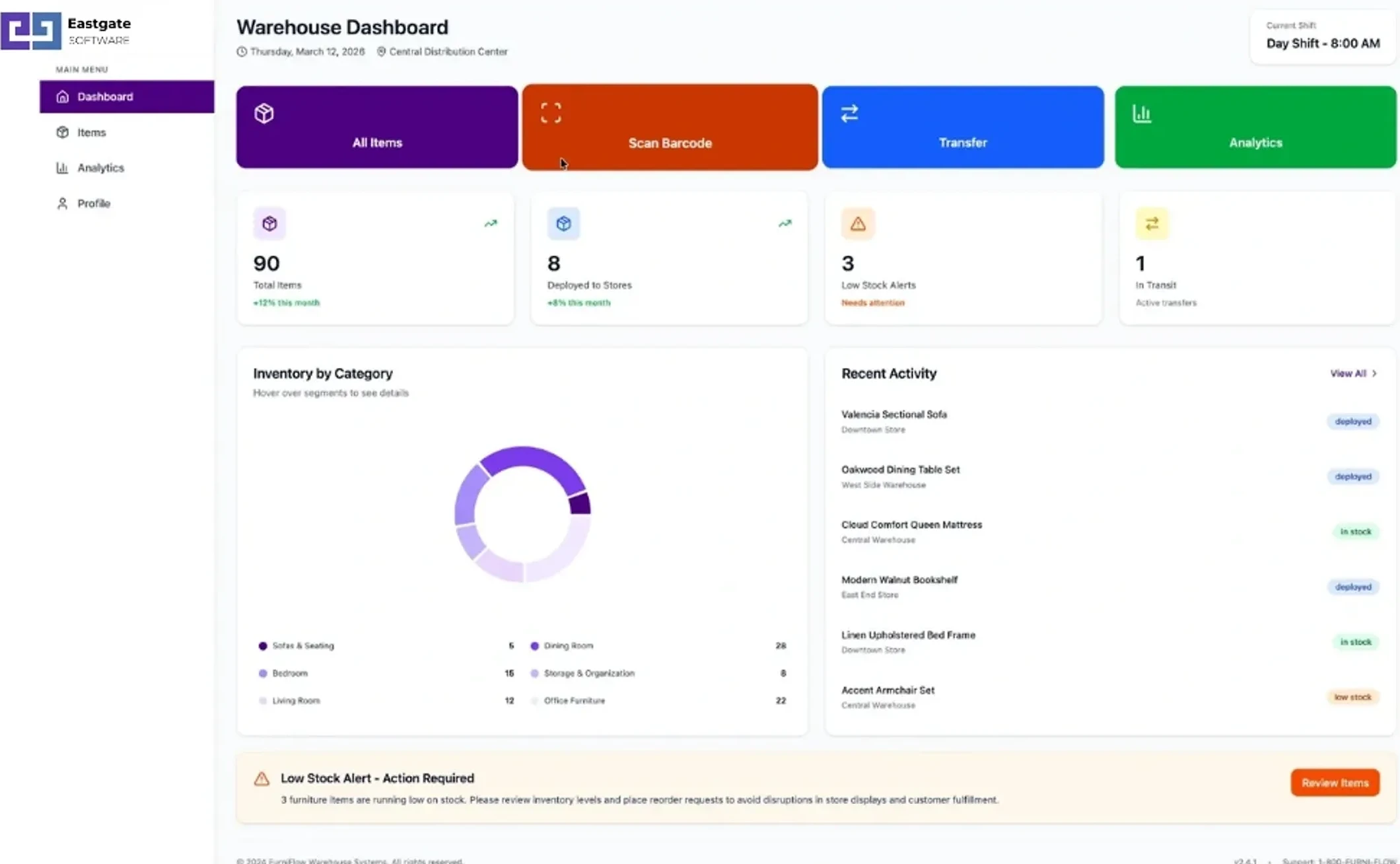
Task: Click the location pin beside Central Distribution Center
Action: click(x=381, y=52)
